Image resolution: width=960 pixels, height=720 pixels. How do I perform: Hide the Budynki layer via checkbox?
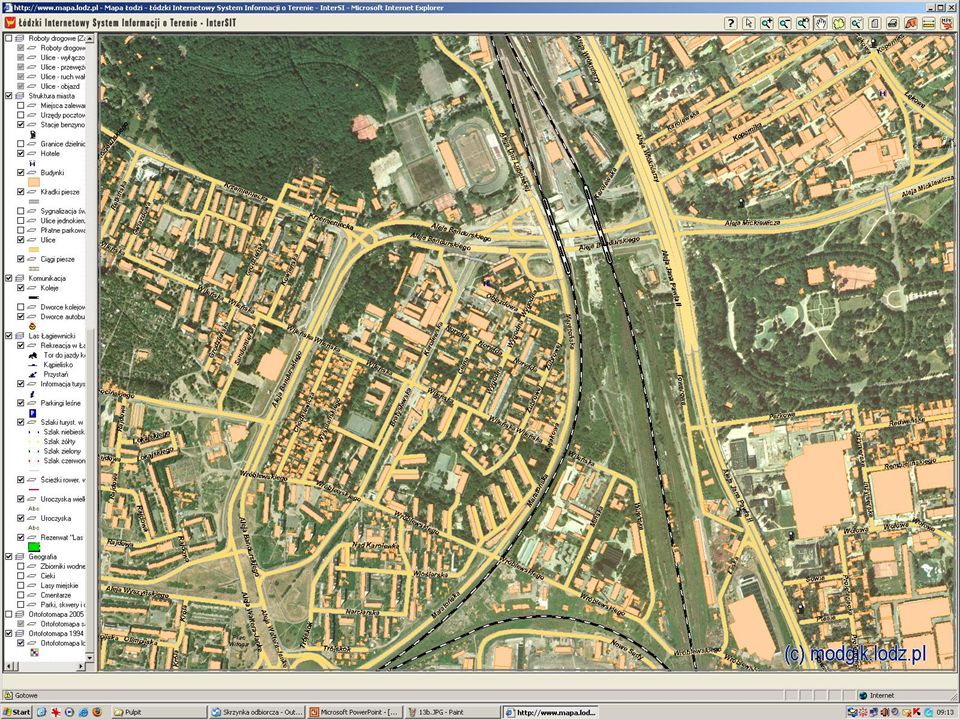pyautogui.click(x=20, y=173)
